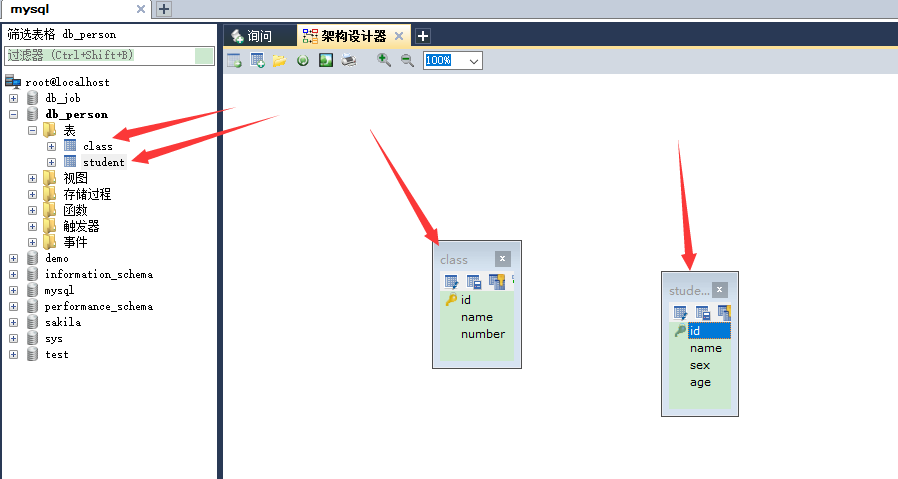The image size is (898, 479).
Task: Expand the db_job database node
Action: [13, 98]
